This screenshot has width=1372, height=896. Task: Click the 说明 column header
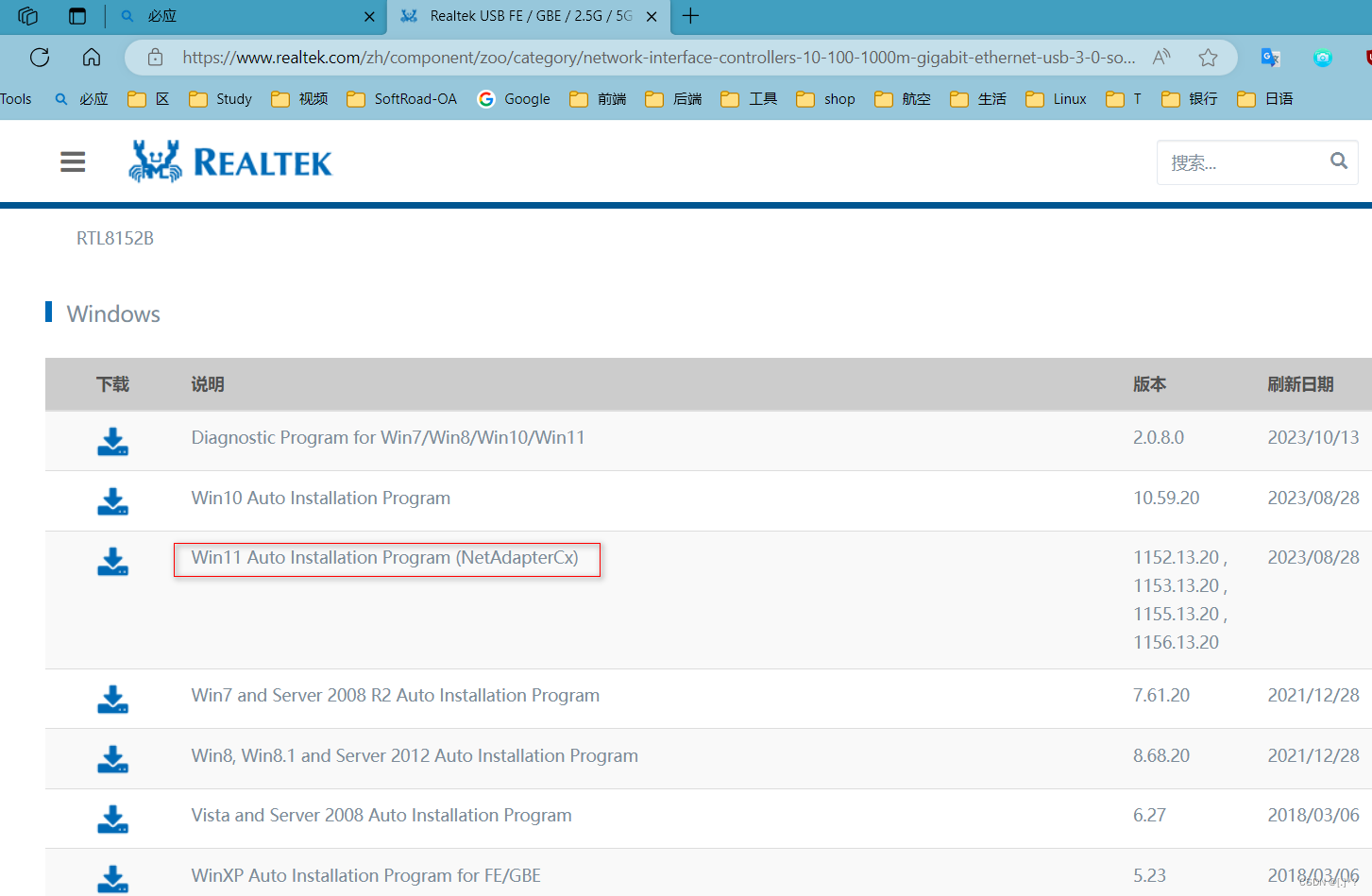pyautogui.click(x=208, y=384)
